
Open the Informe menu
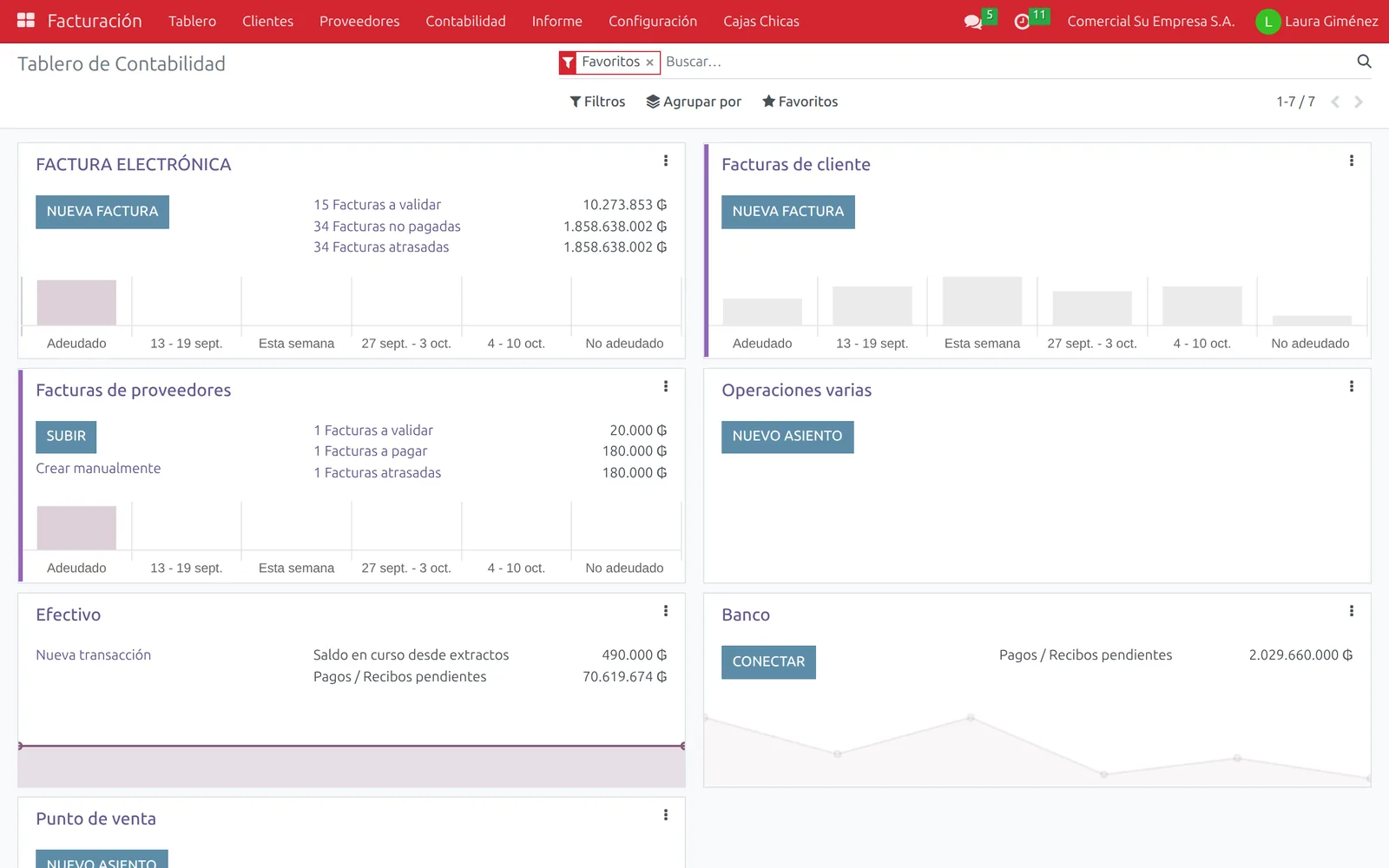pos(557,21)
